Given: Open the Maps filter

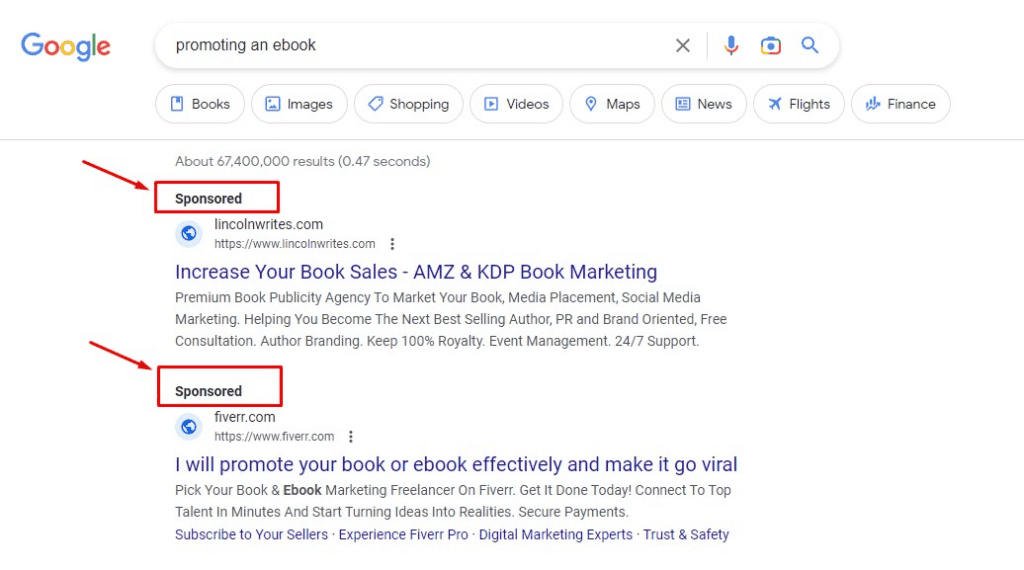Looking at the screenshot, I should click(612, 104).
